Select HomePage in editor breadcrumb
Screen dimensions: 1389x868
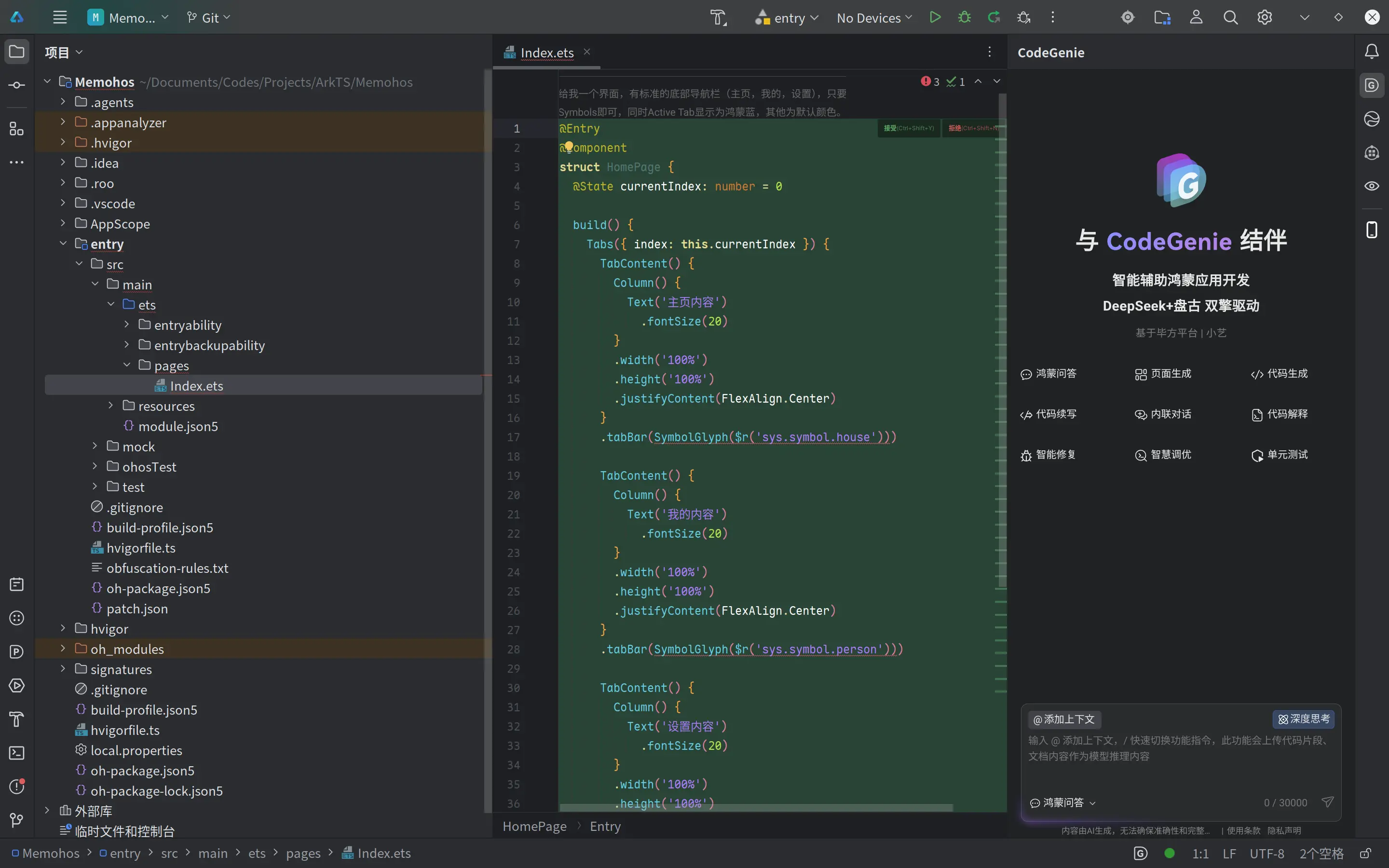pos(534,826)
